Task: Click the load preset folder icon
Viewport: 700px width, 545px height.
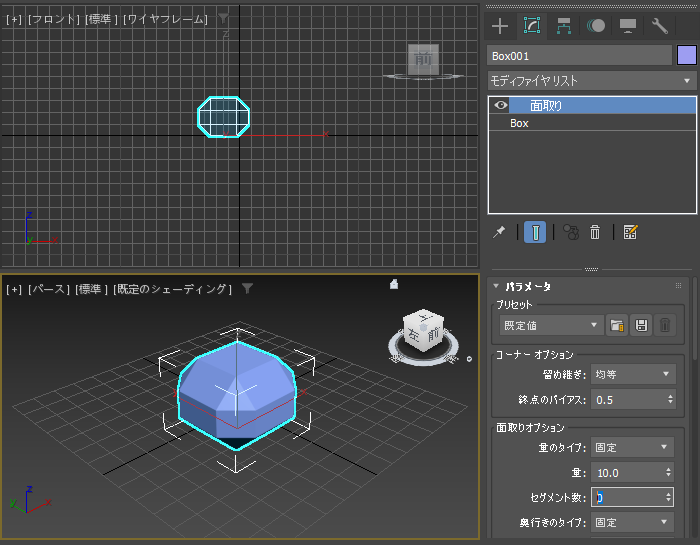Action: click(x=617, y=325)
